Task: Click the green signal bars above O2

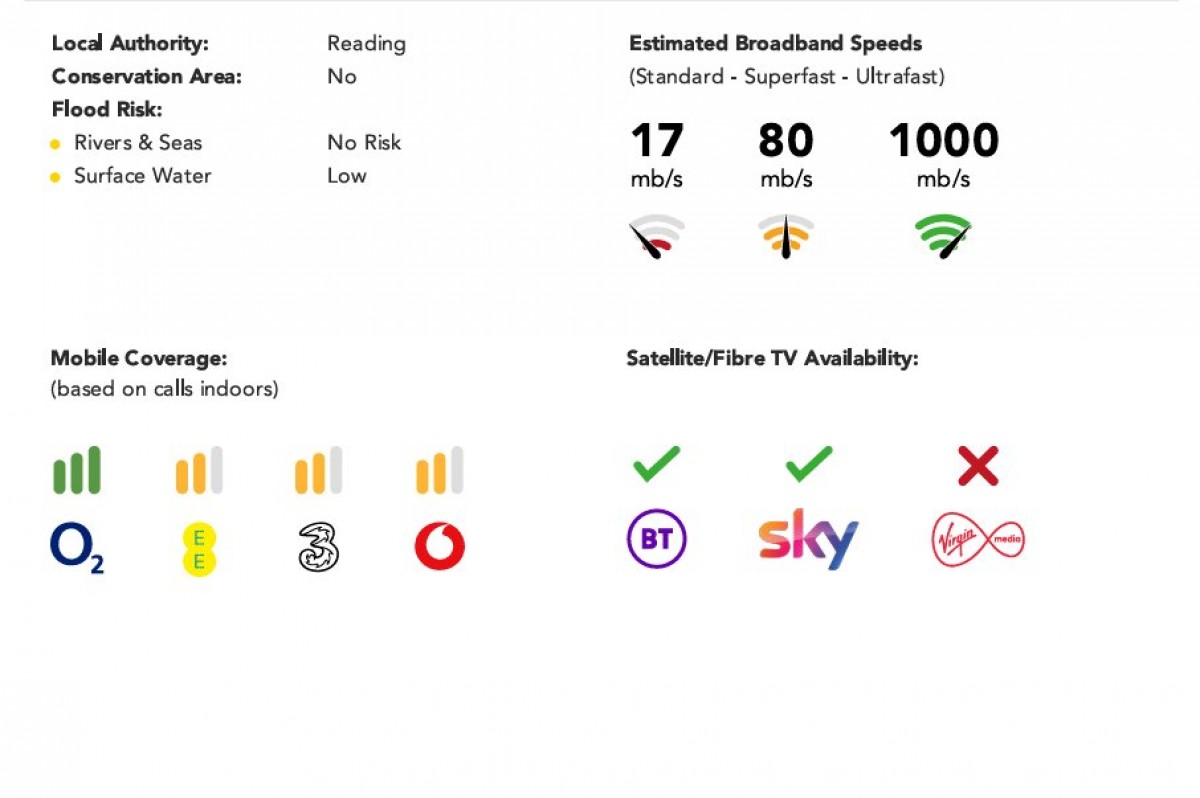Action: point(77,470)
